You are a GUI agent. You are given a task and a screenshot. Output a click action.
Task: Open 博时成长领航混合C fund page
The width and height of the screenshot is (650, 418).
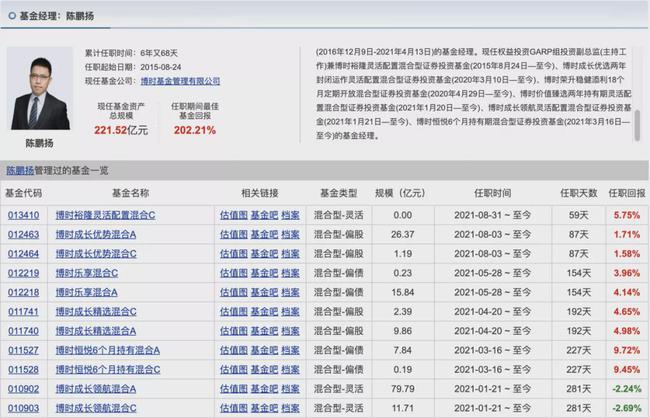point(96,408)
